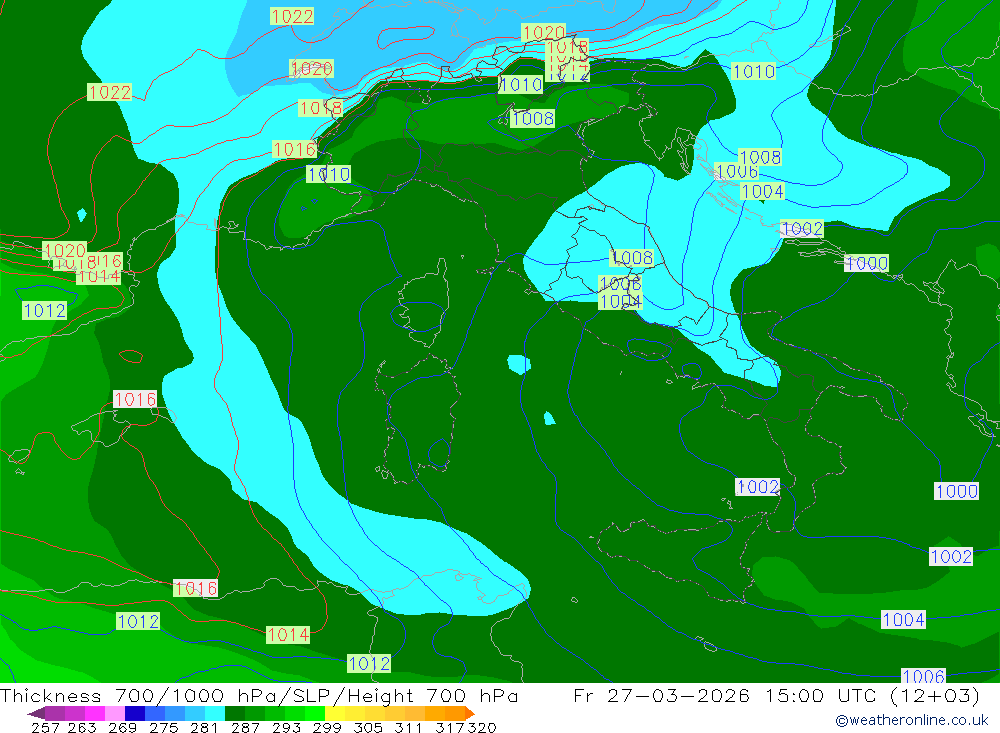
Task: Click legend value 320
Action: 482,727
